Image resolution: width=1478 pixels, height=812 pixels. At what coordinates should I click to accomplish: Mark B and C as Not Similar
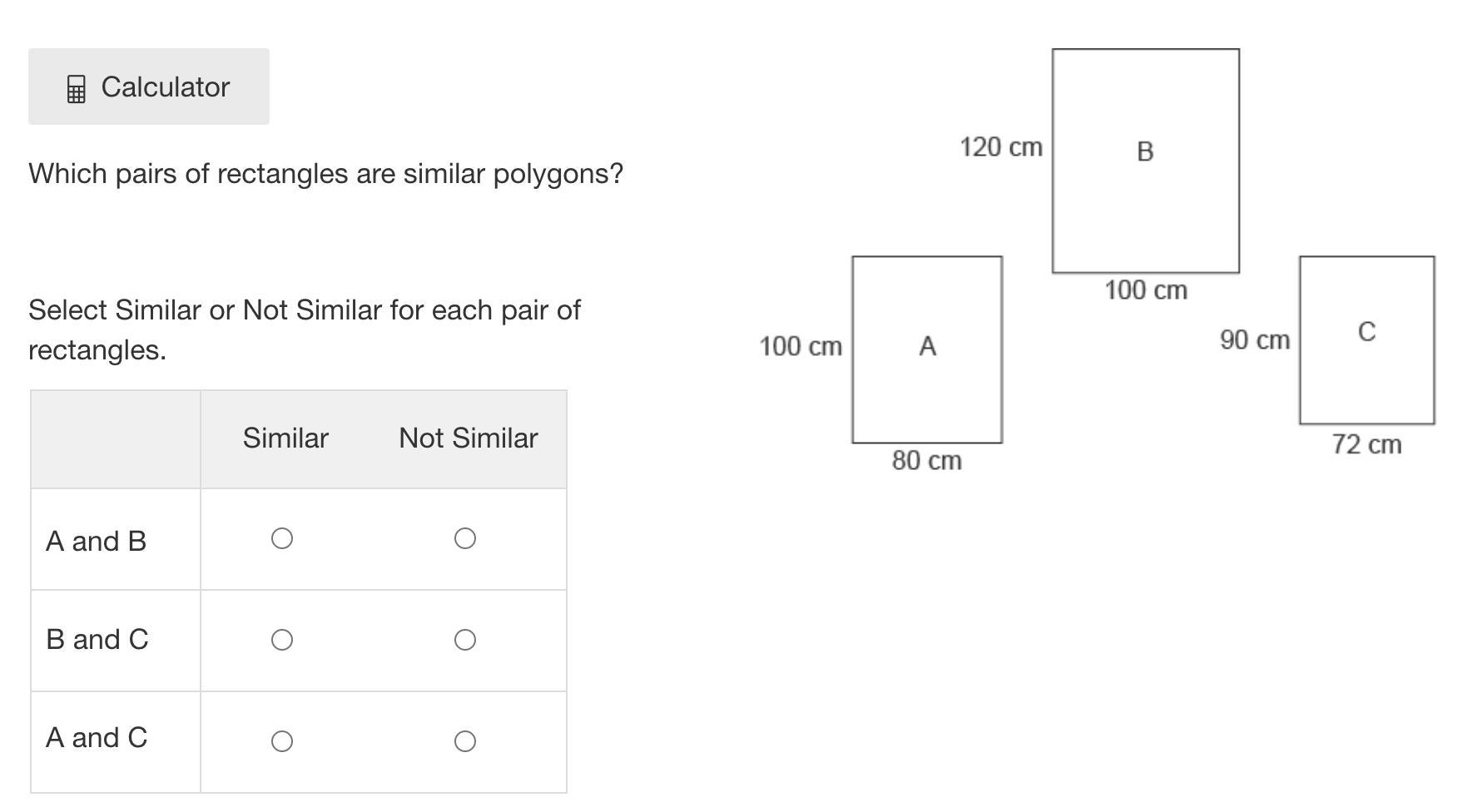click(465, 640)
